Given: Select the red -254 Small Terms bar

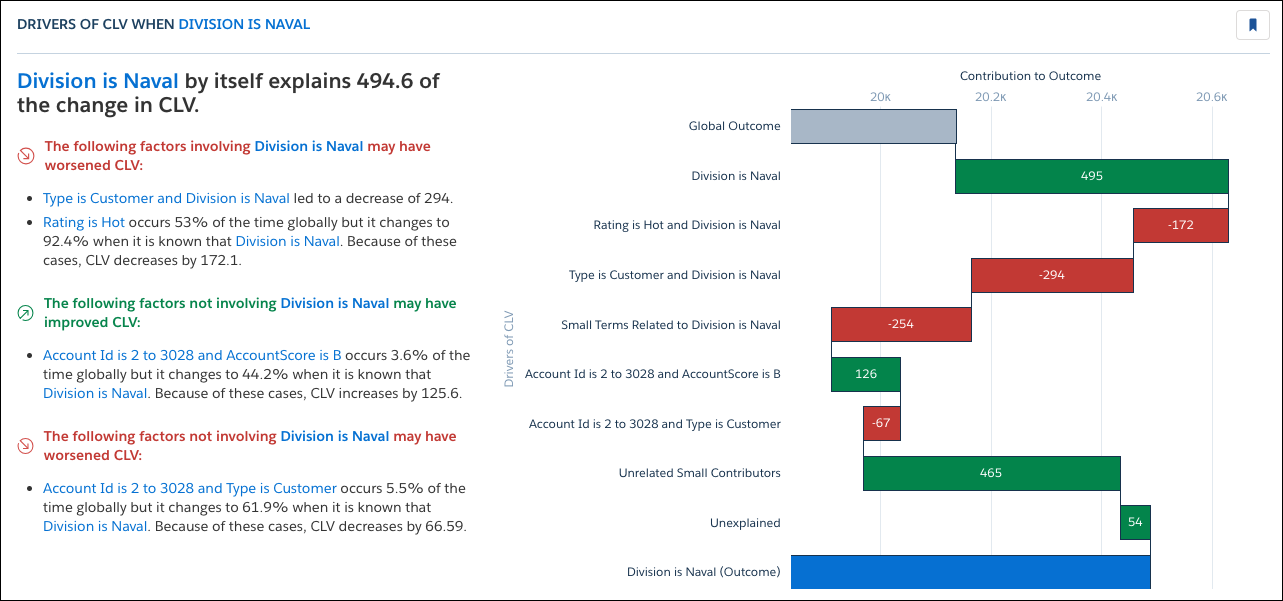Looking at the screenshot, I should click(x=900, y=324).
